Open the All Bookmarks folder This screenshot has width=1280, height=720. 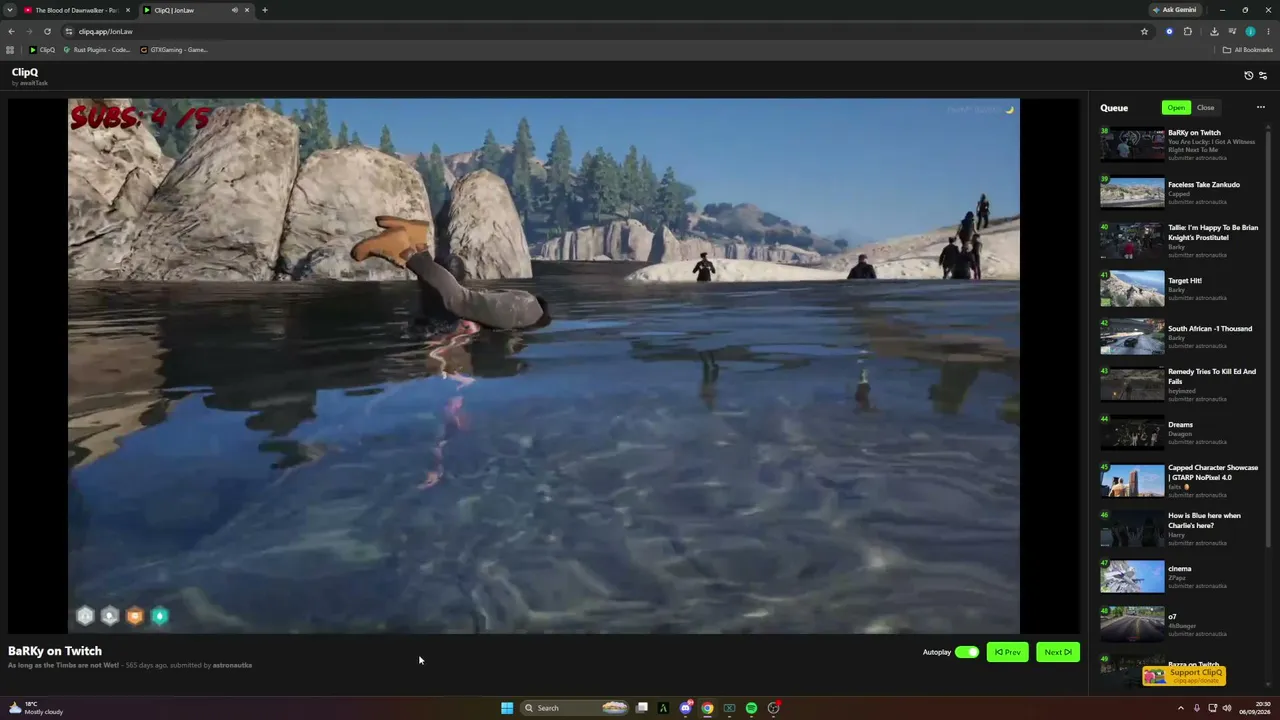tap(1248, 50)
